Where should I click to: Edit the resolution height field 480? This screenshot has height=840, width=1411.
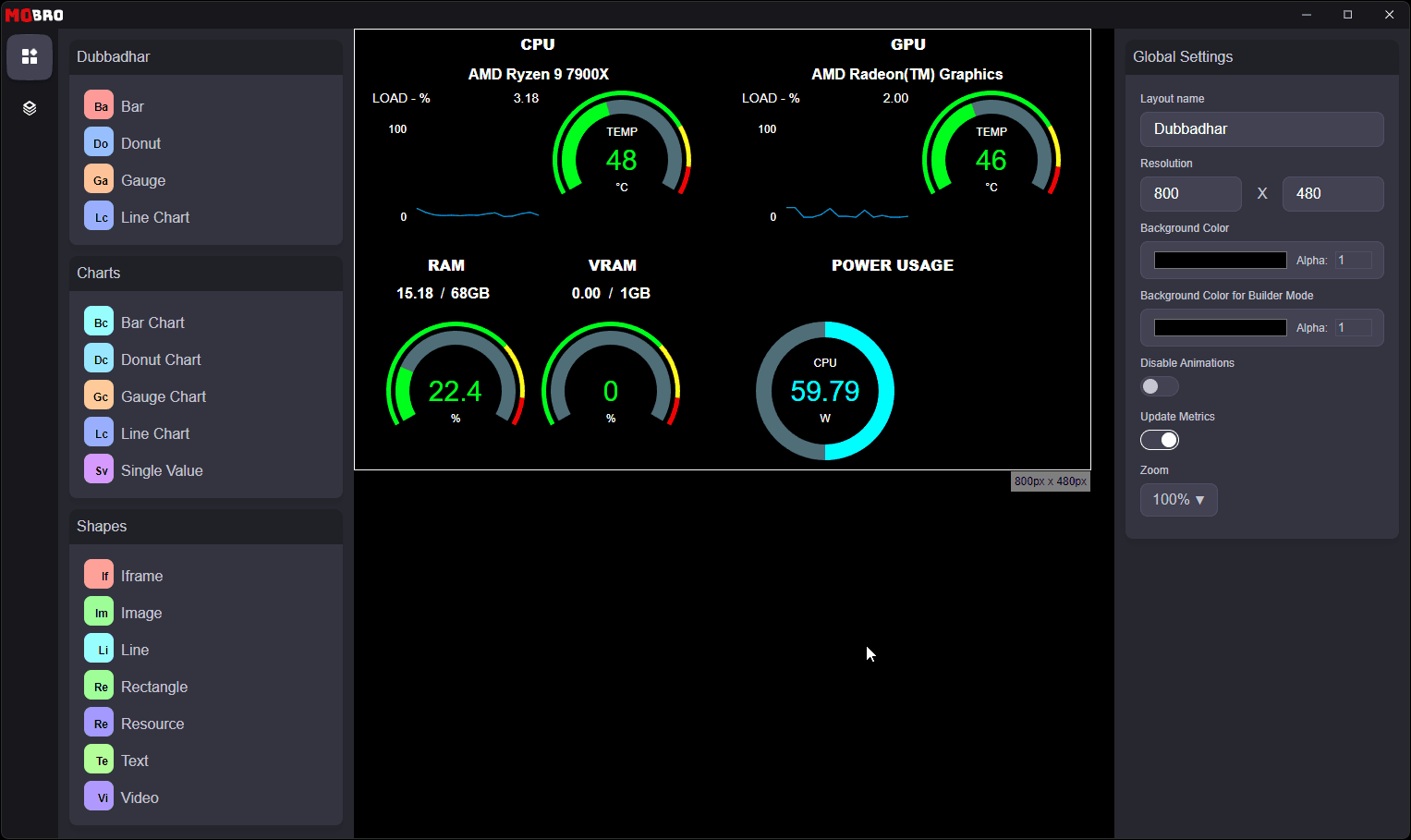click(1332, 194)
